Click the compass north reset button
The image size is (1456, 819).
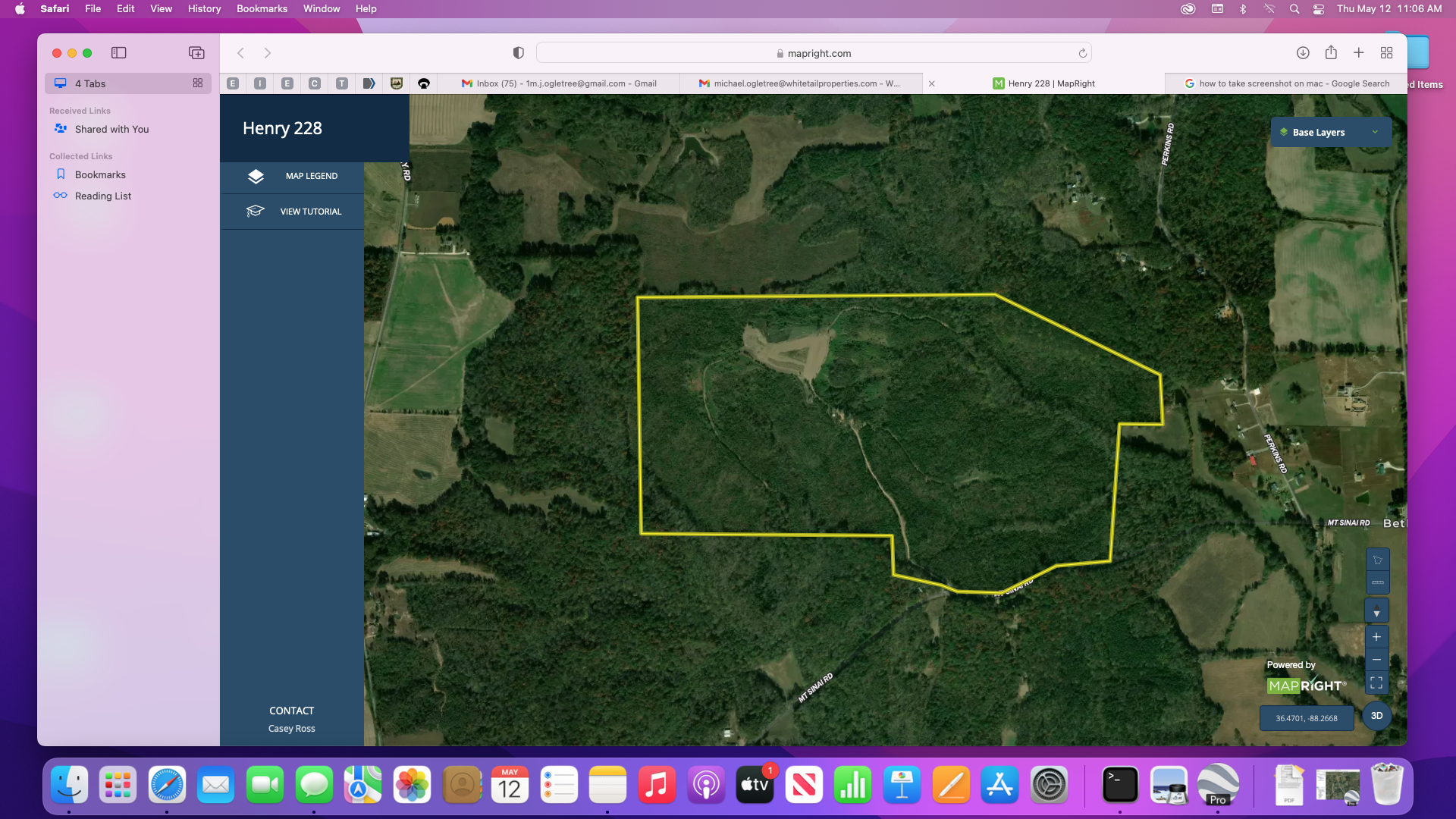point(1377,611)
